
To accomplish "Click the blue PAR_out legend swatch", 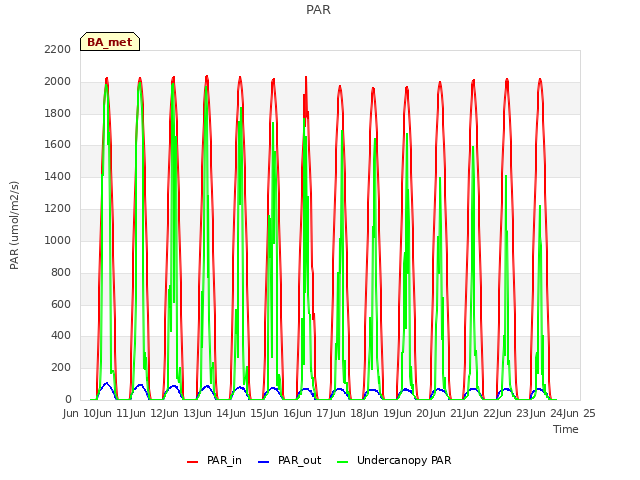I will pos(264,462).
